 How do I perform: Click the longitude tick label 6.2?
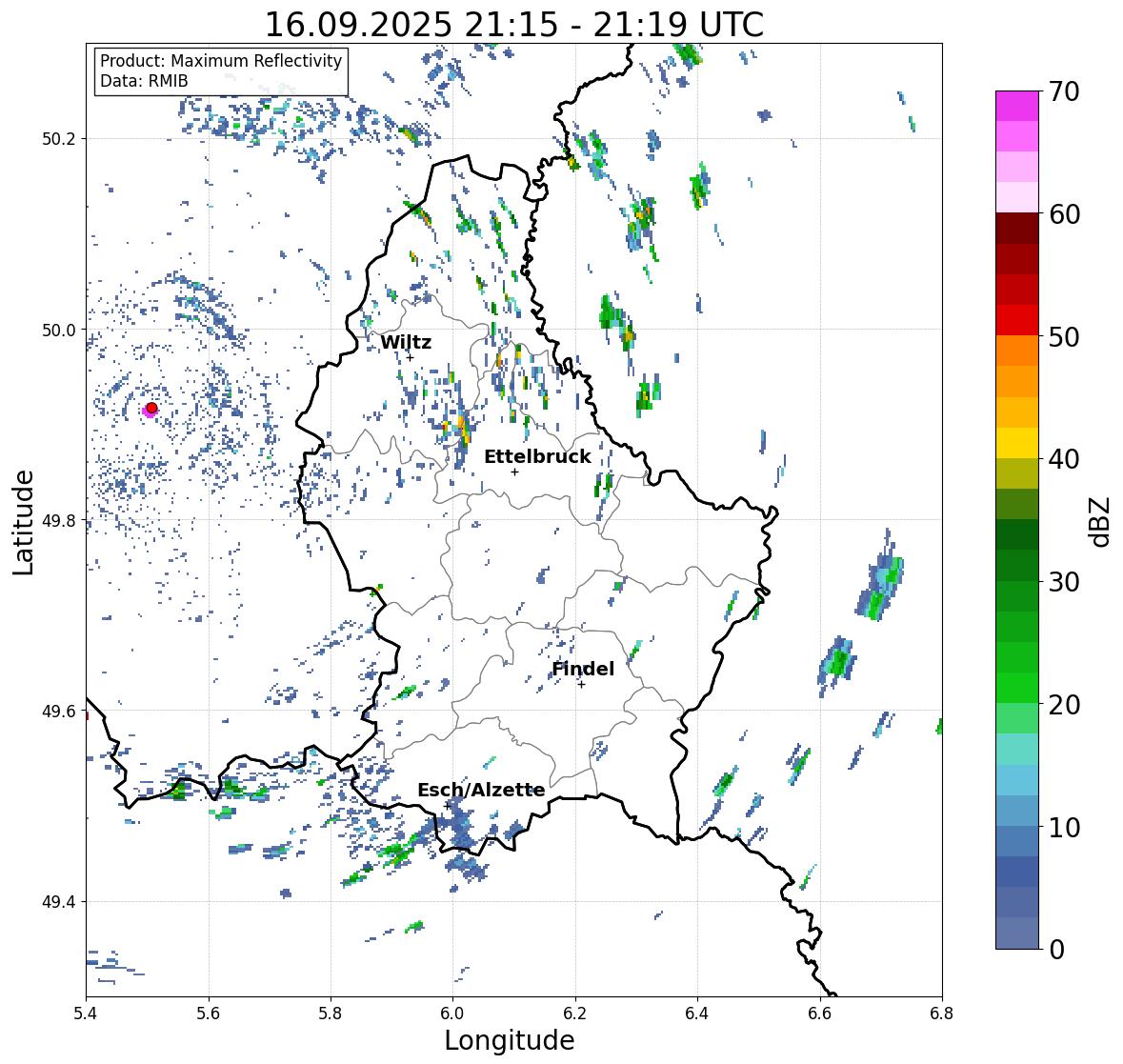(575, 1013)
